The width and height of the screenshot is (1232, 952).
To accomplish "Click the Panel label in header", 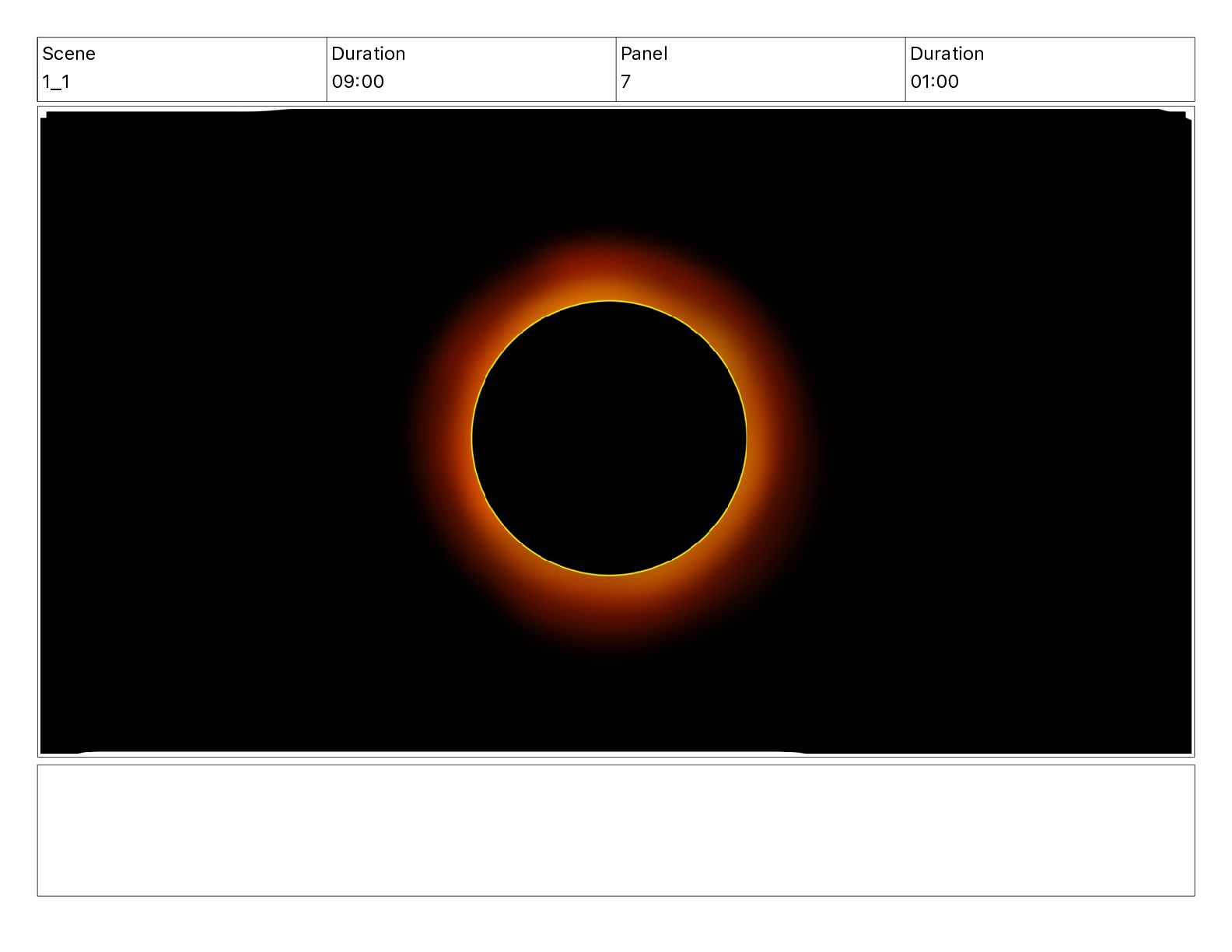I will (644, 54).
